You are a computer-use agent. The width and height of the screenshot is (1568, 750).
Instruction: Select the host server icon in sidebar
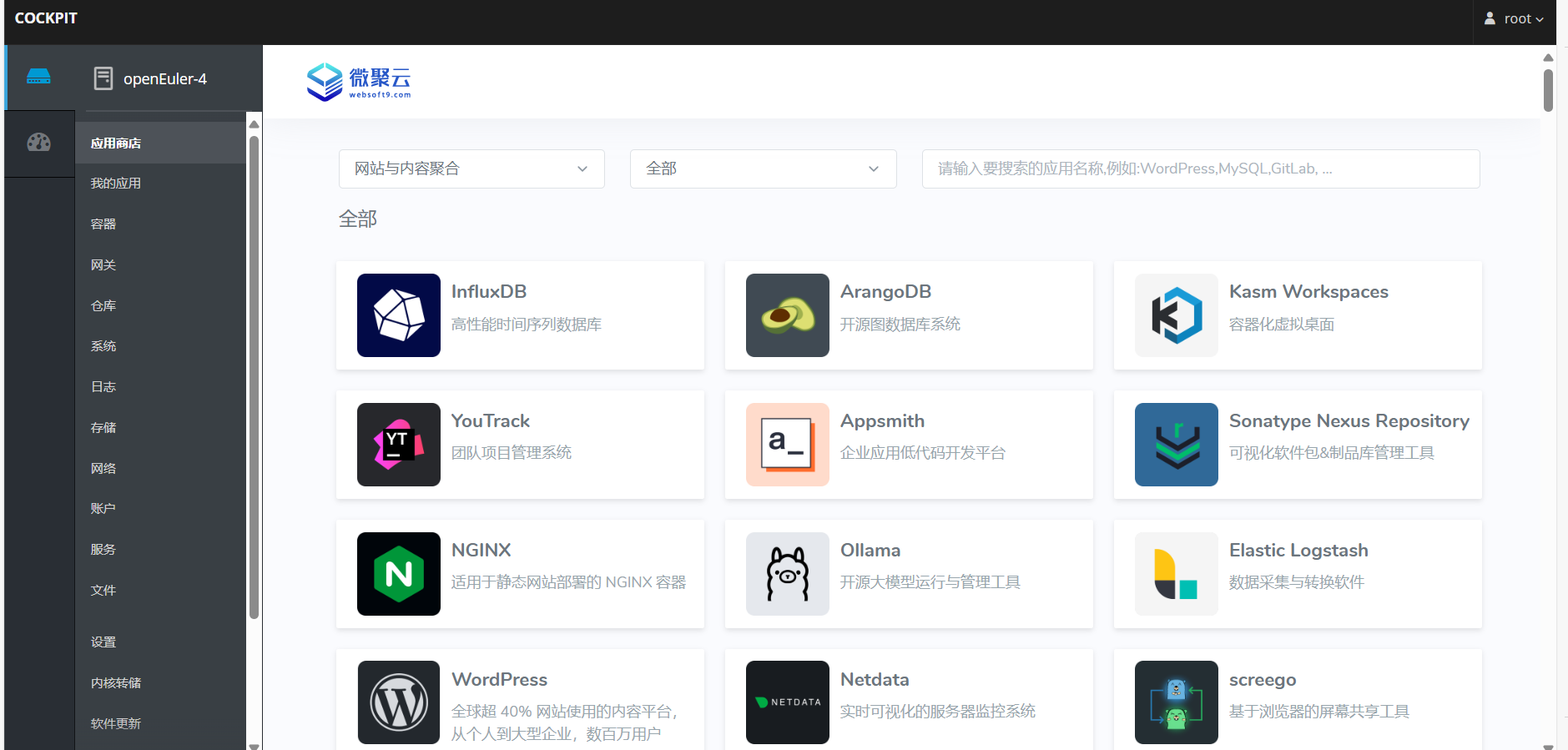coord(38,77)
